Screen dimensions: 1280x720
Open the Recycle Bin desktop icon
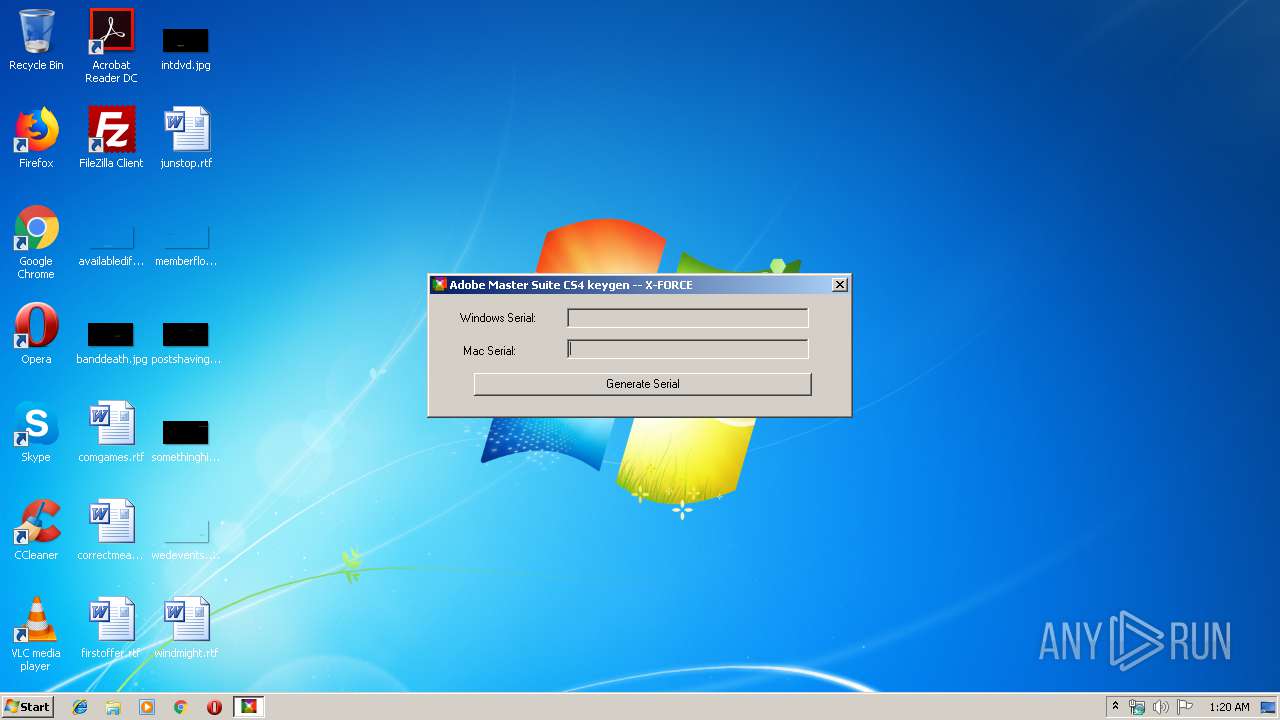36,41
